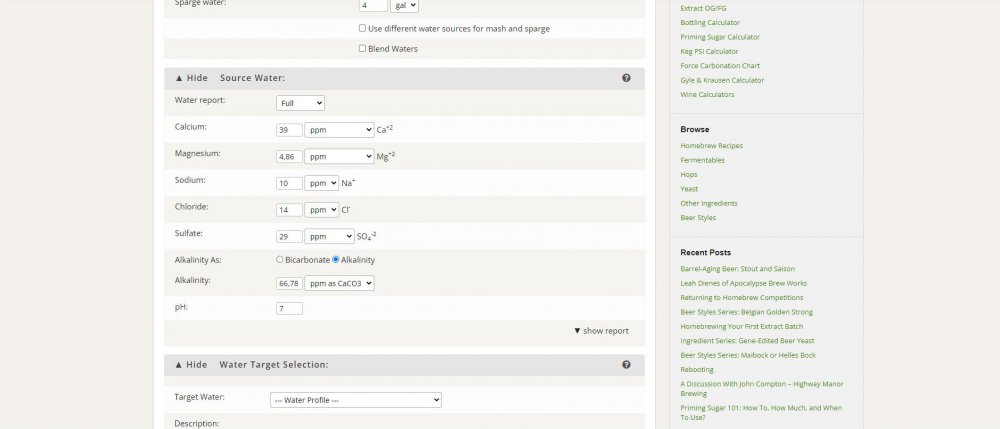Hide the Water Target Selection section

tap(192, 365)
